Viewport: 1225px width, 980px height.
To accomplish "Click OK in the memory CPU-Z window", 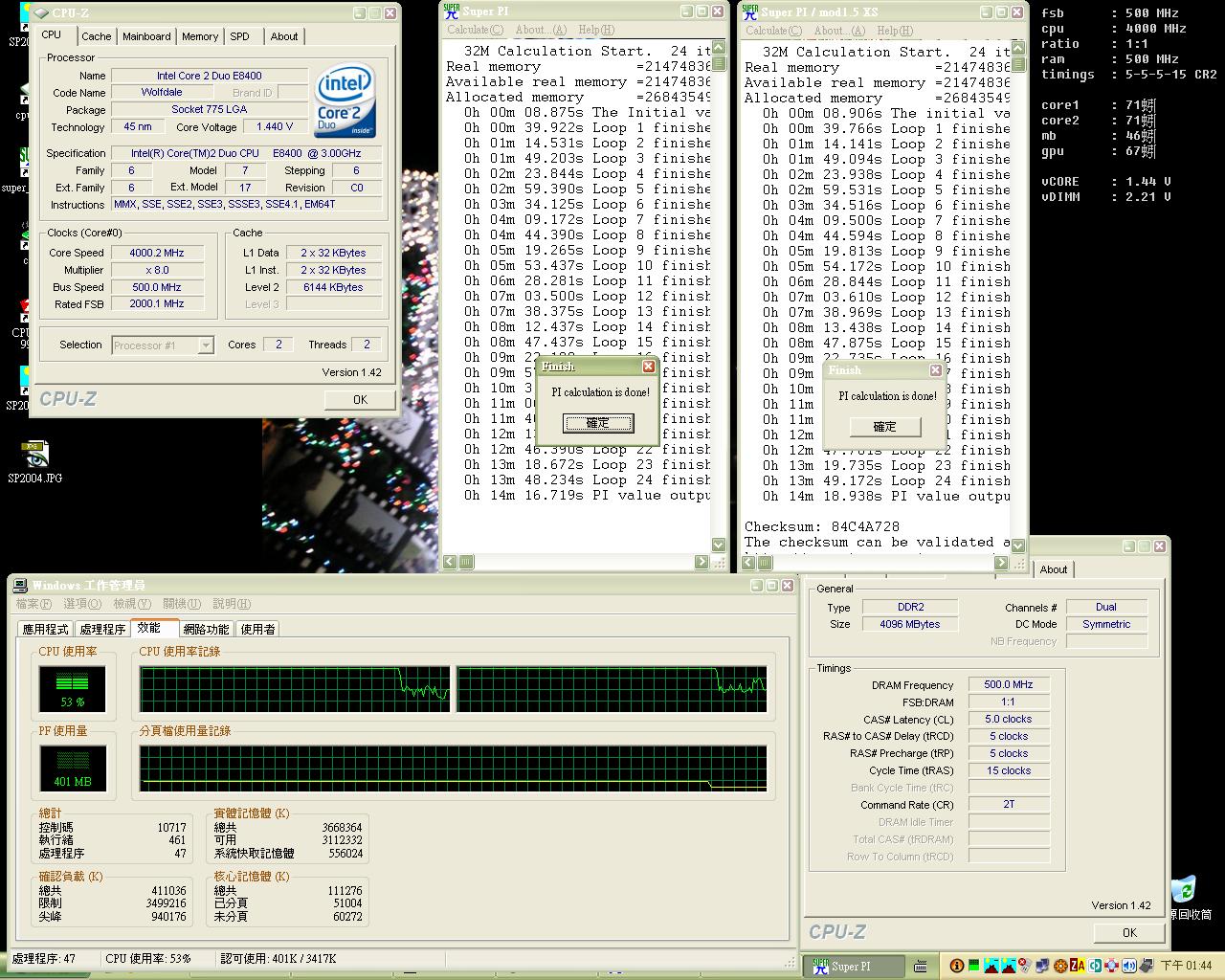I will [x=1129, y=932].
